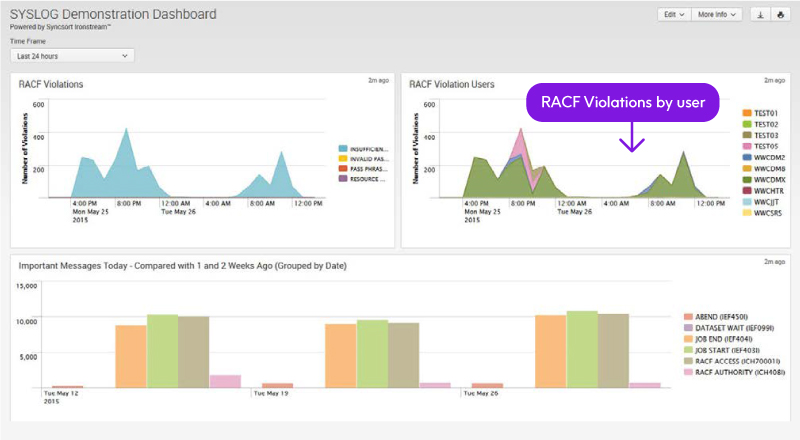The width and height of the screenshot is (800, 440).
Task: Click the TEST05 legend color swatch
Action: coord(747,146)
